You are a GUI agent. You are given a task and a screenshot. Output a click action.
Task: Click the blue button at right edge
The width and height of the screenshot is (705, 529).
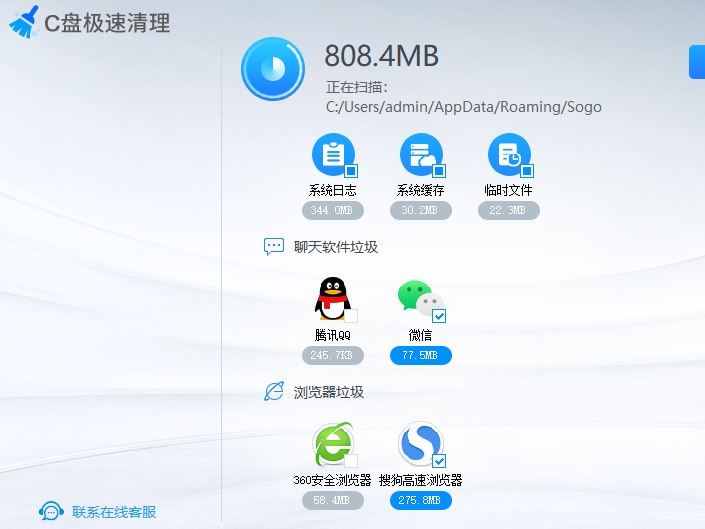(697, 62)
